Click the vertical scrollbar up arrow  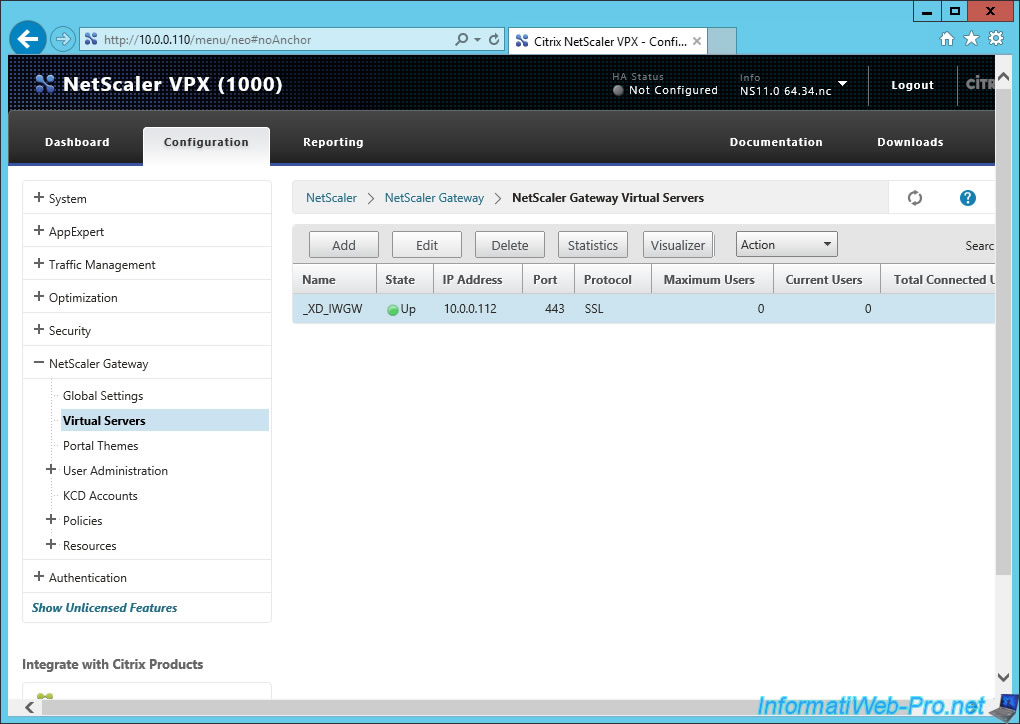click(1003, 77)
